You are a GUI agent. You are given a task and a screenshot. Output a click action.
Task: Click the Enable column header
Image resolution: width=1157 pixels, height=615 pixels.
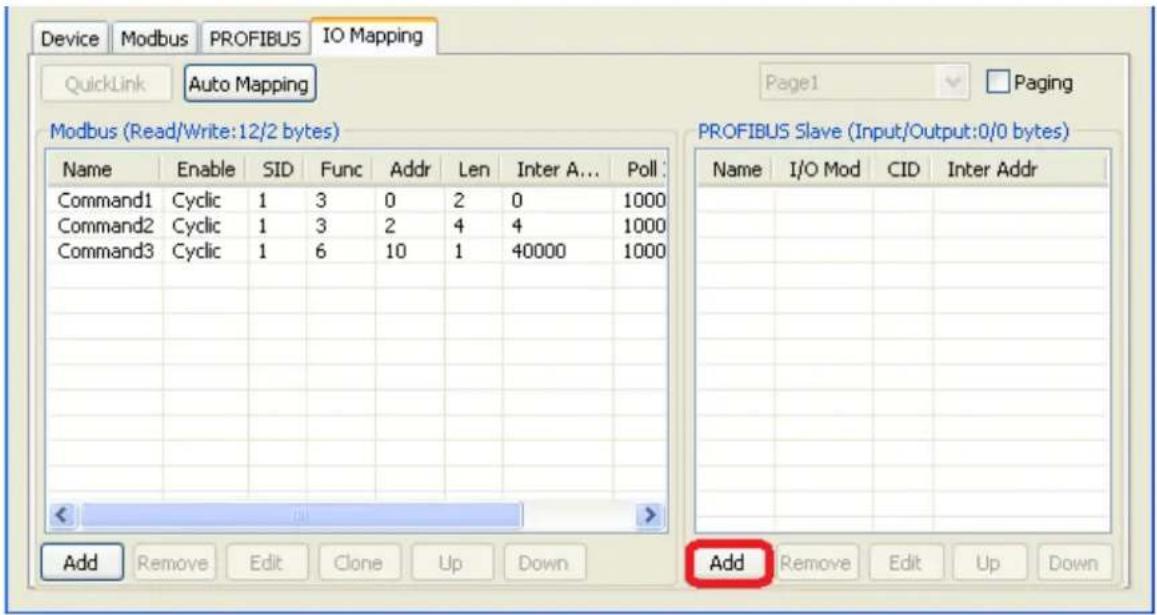click(x=205, y=170)
